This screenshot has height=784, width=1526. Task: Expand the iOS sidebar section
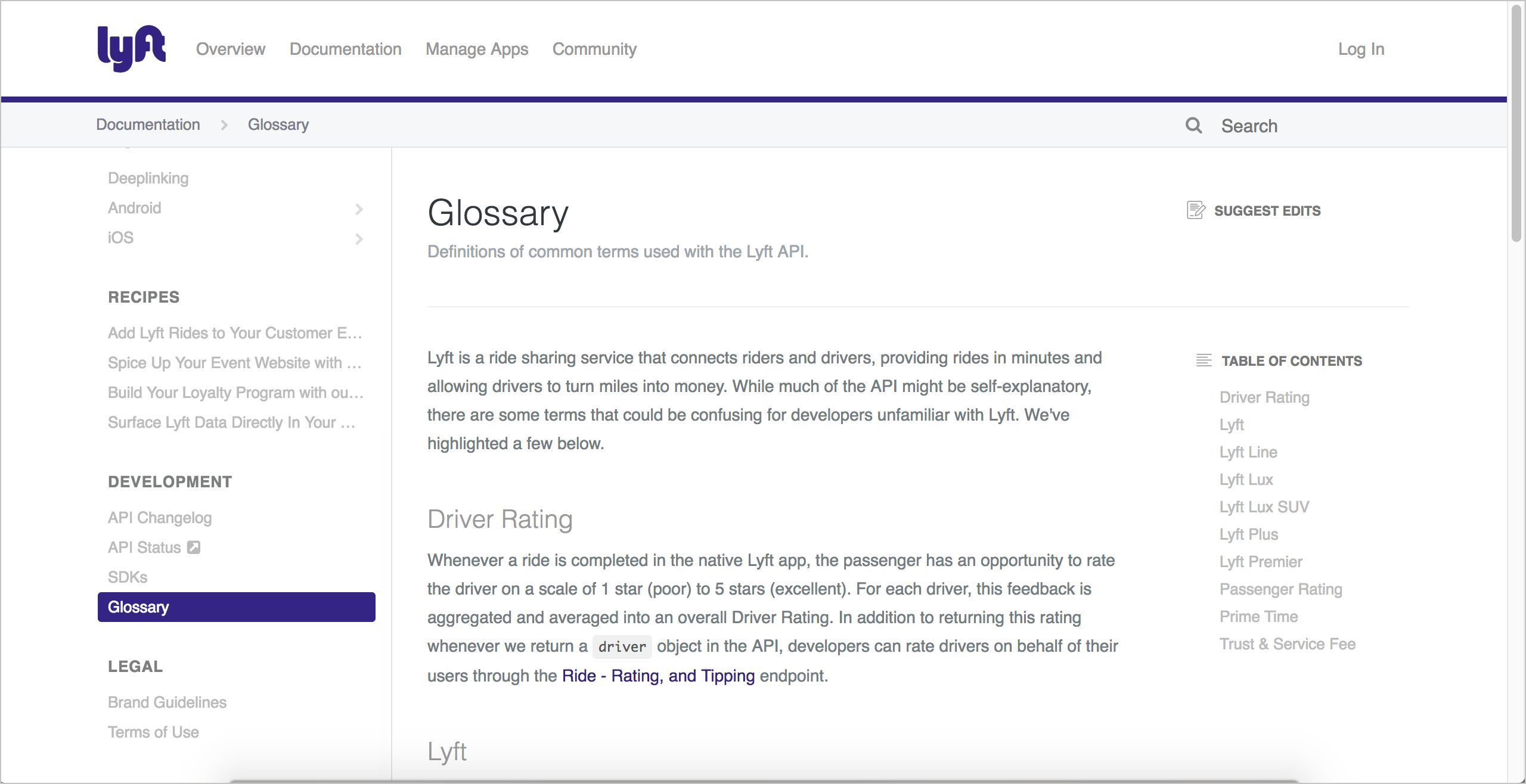coord(357,237)
